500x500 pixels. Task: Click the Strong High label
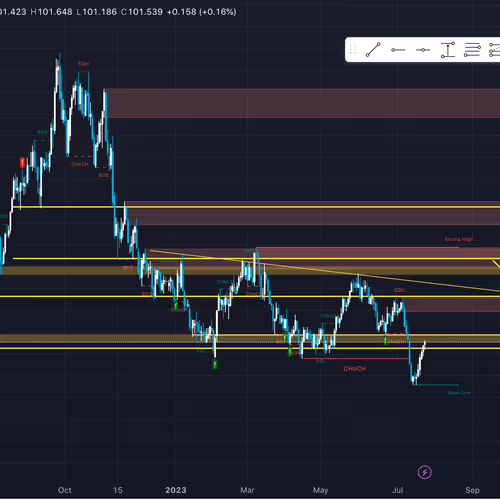point(459,239)
